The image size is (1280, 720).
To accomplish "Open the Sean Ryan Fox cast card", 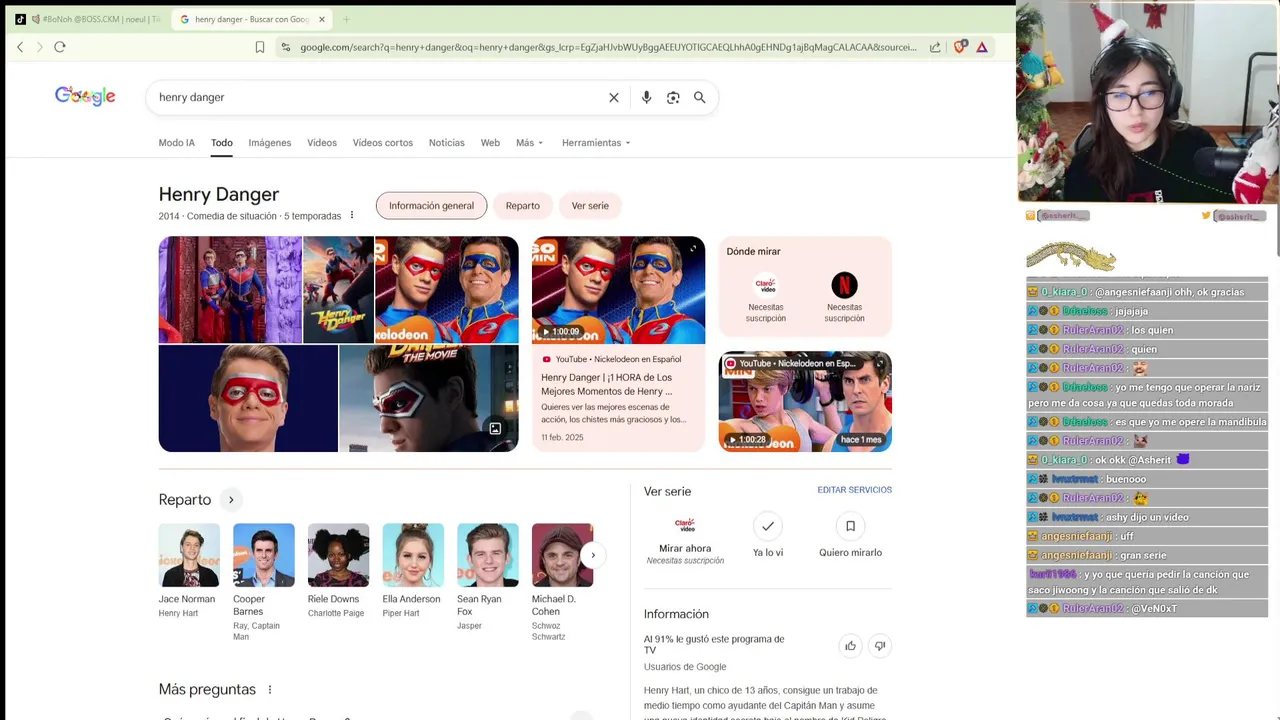I will point(487,577).
